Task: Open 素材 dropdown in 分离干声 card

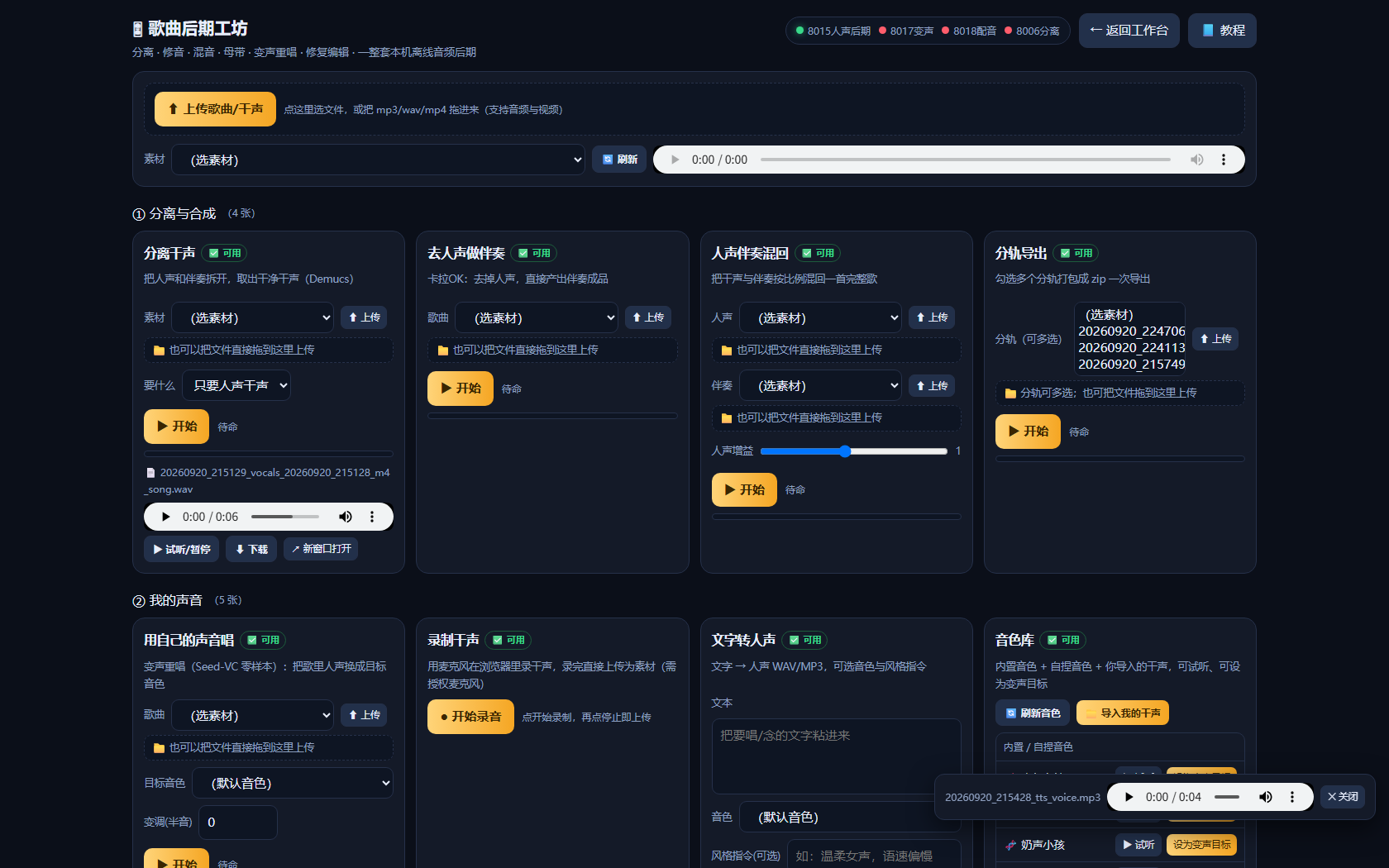Action: pyautogui.click(x=252, y=317)
